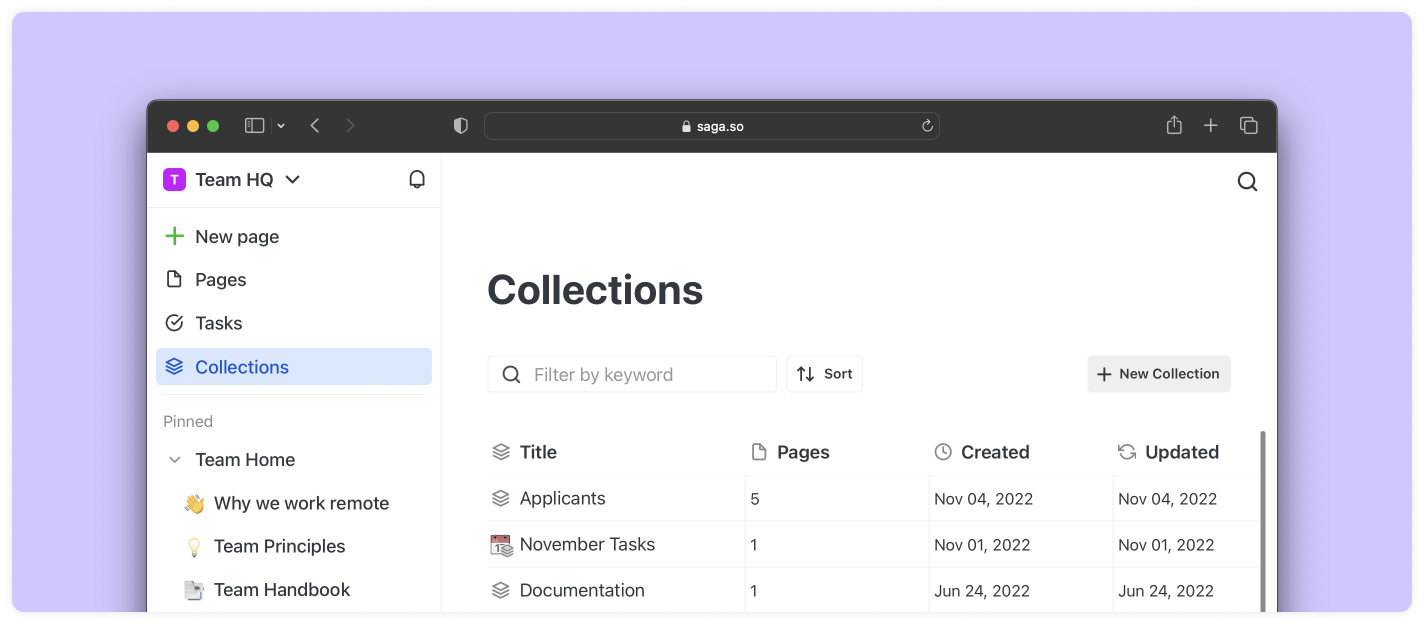
Task: Create a New page from sidebar
Action: [236, 237]
